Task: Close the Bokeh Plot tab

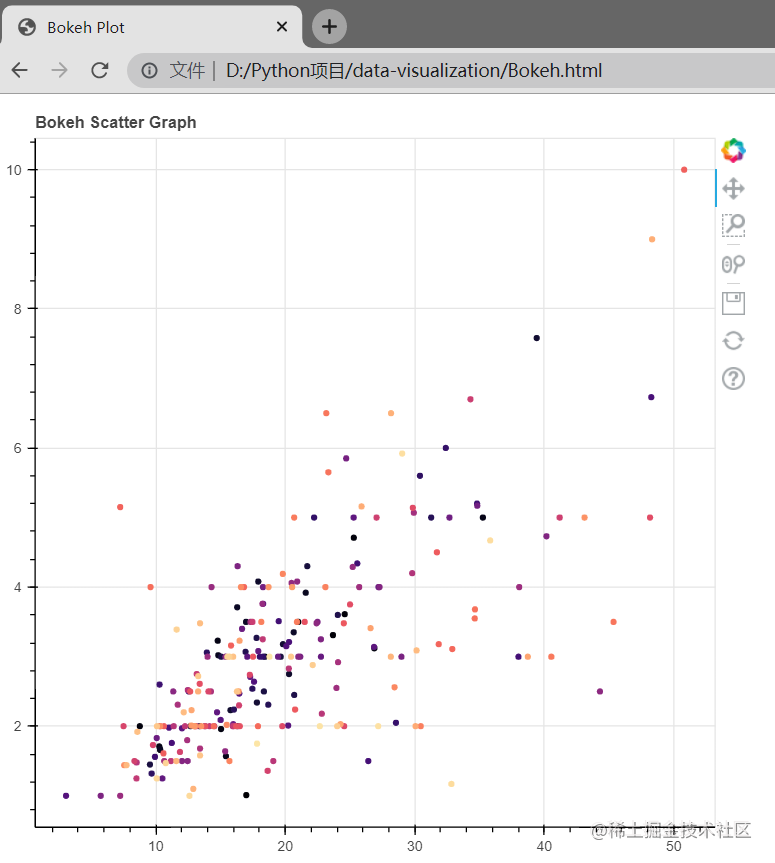Action: tap(282, 26)
